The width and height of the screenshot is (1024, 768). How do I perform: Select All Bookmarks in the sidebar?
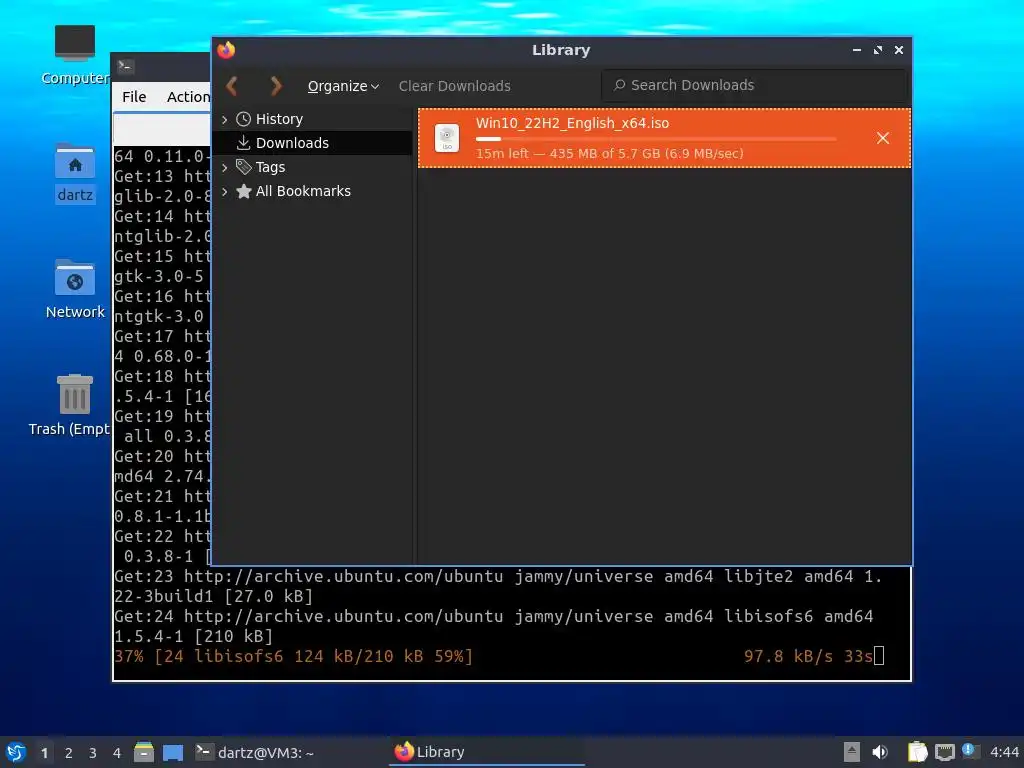tap(303, 191)
